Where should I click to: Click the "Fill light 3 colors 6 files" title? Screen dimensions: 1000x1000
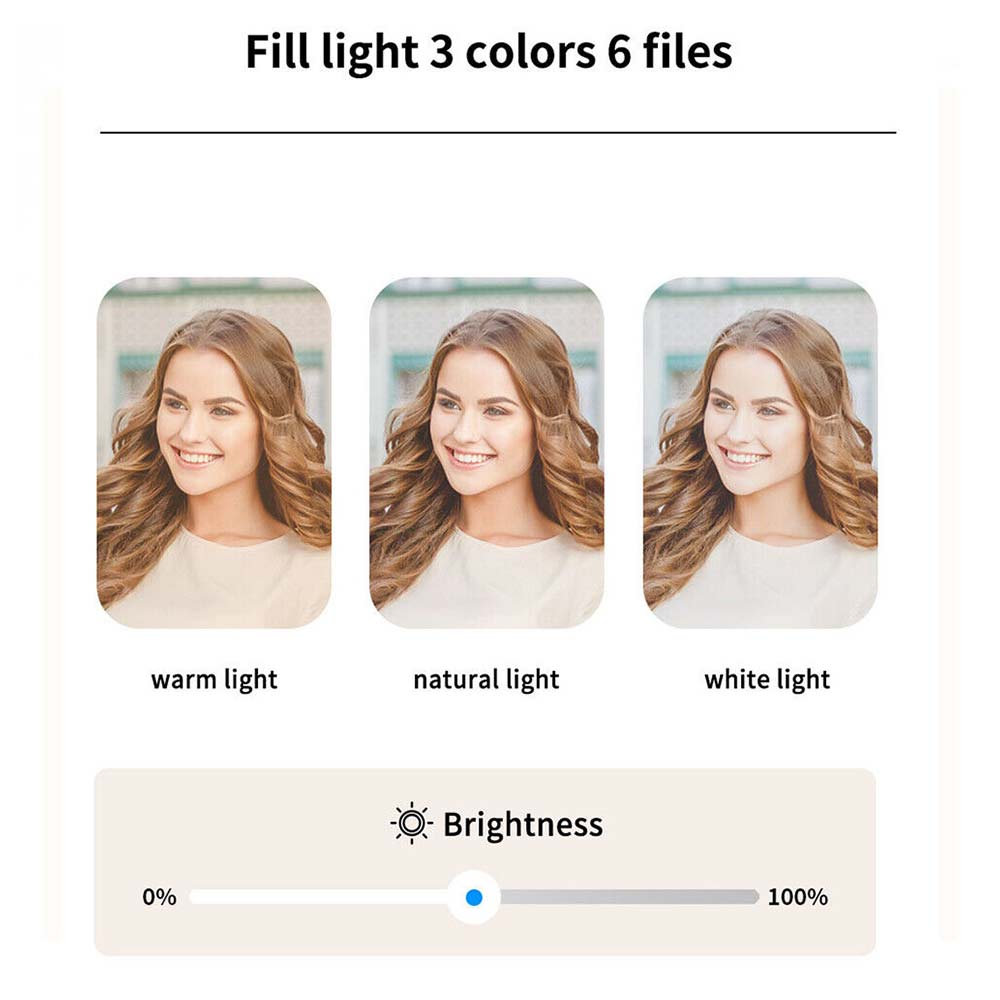click(489, 52)
